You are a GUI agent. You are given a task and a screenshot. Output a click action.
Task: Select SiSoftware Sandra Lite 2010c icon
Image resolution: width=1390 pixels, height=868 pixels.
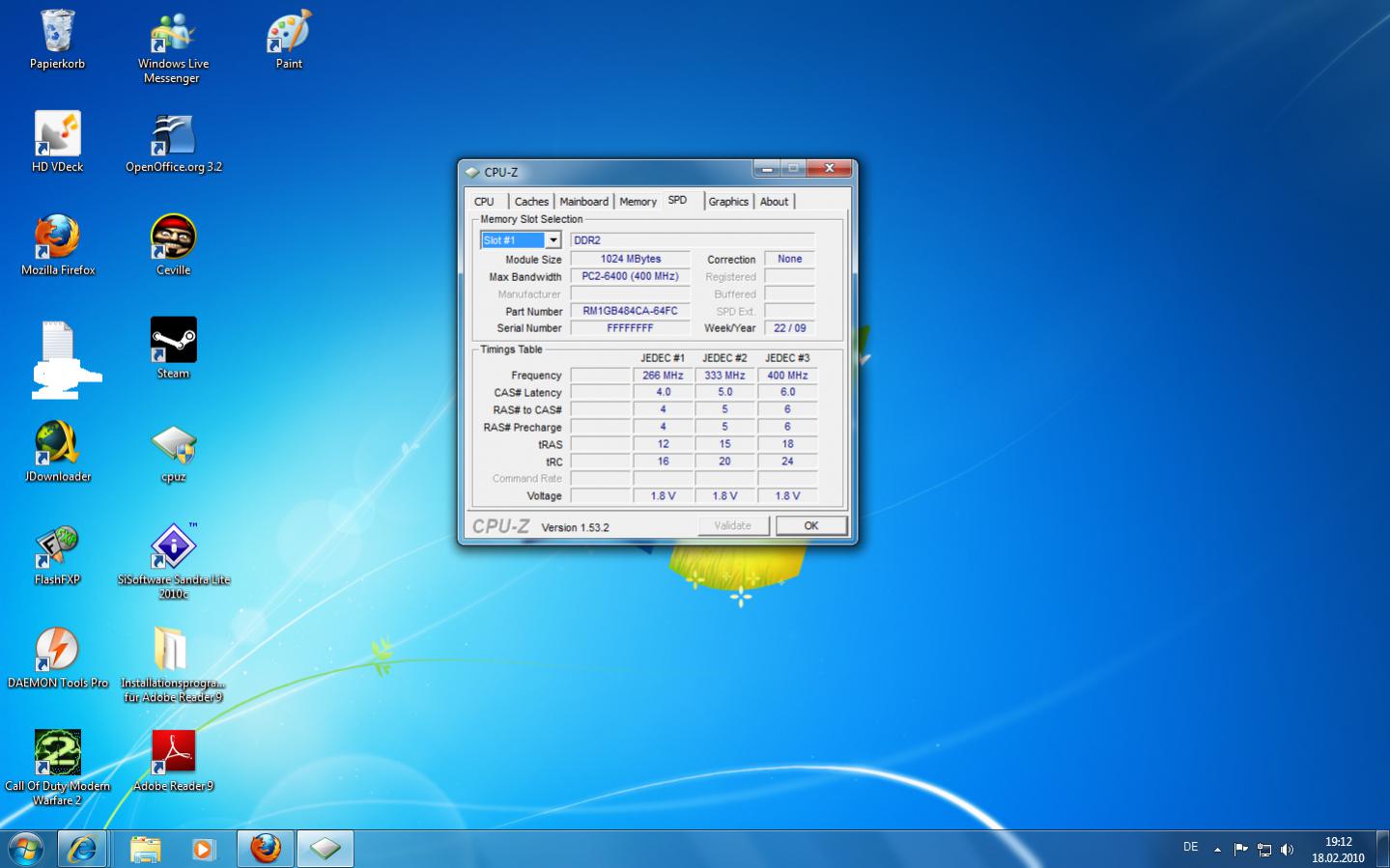[x=173, y=562]
